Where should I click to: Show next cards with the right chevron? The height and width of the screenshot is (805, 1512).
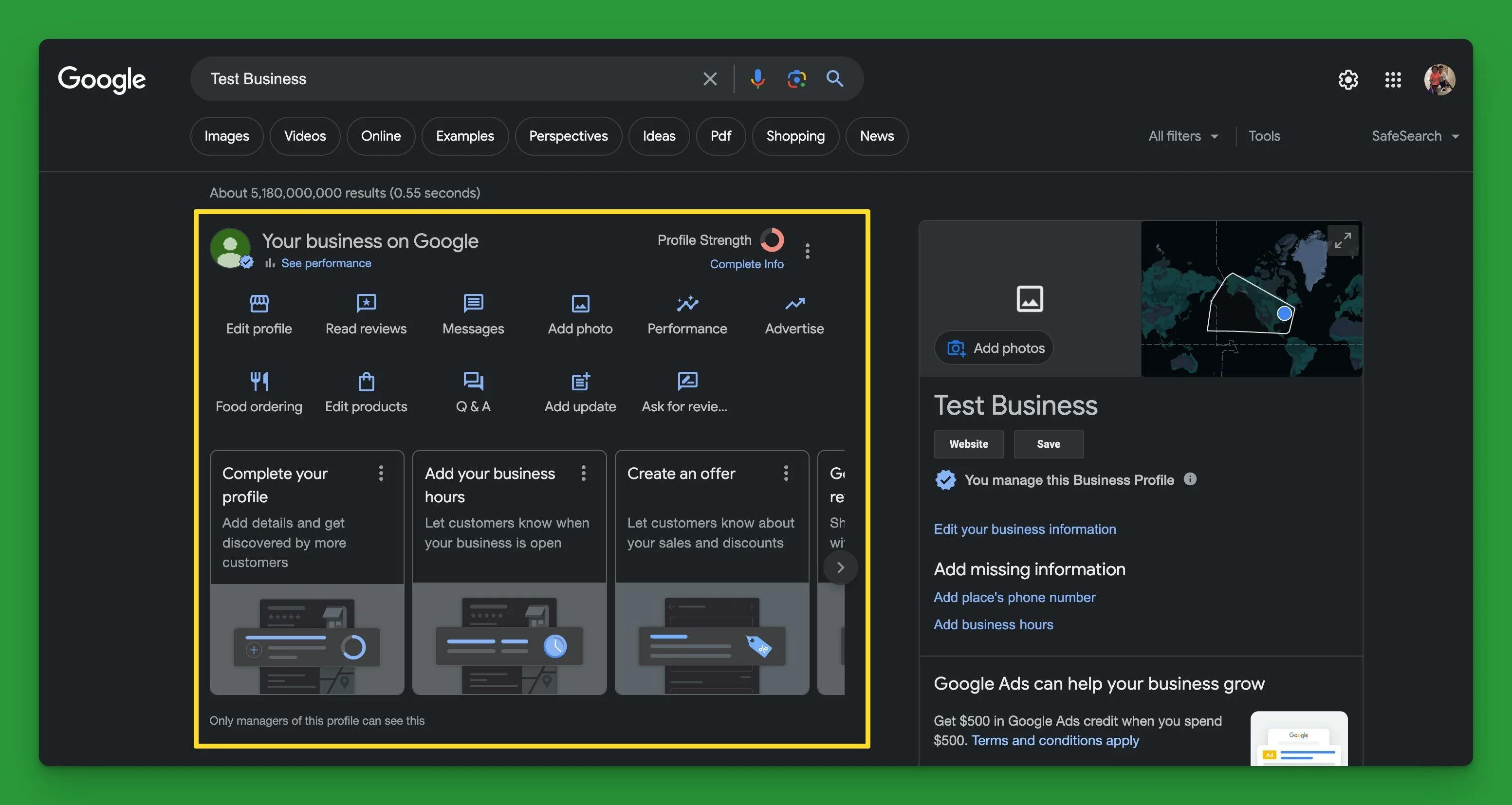[x=840, y=567]
